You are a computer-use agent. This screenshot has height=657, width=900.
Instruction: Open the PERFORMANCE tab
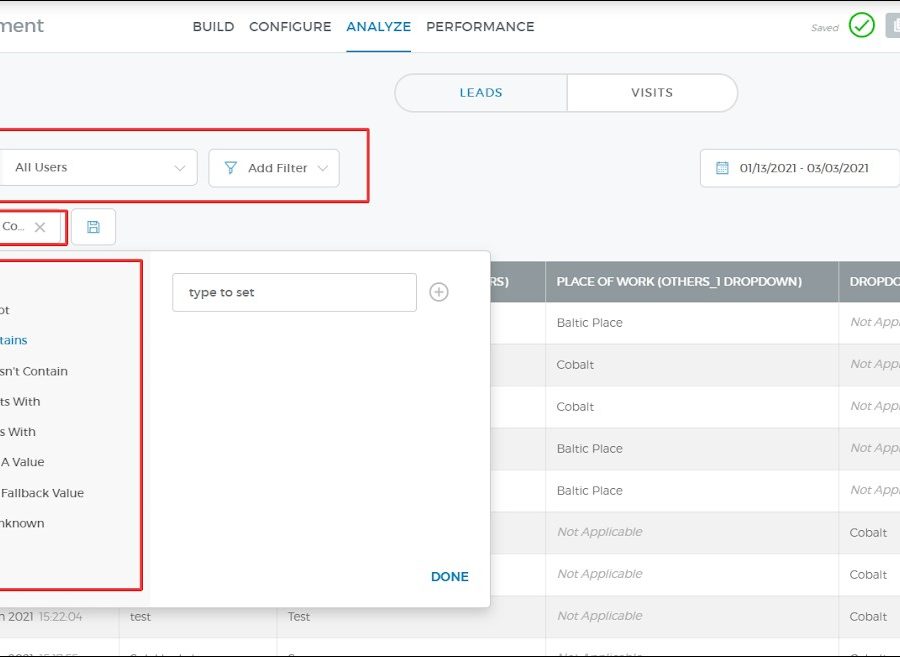[480, 27]
